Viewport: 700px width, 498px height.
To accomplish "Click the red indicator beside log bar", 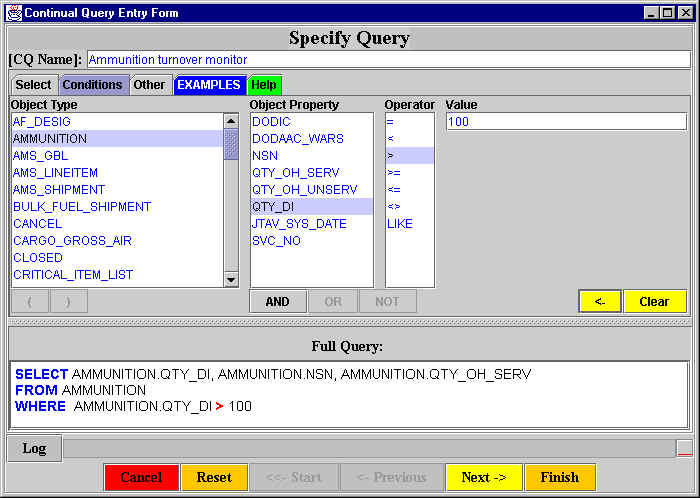I will click(683, 448).
